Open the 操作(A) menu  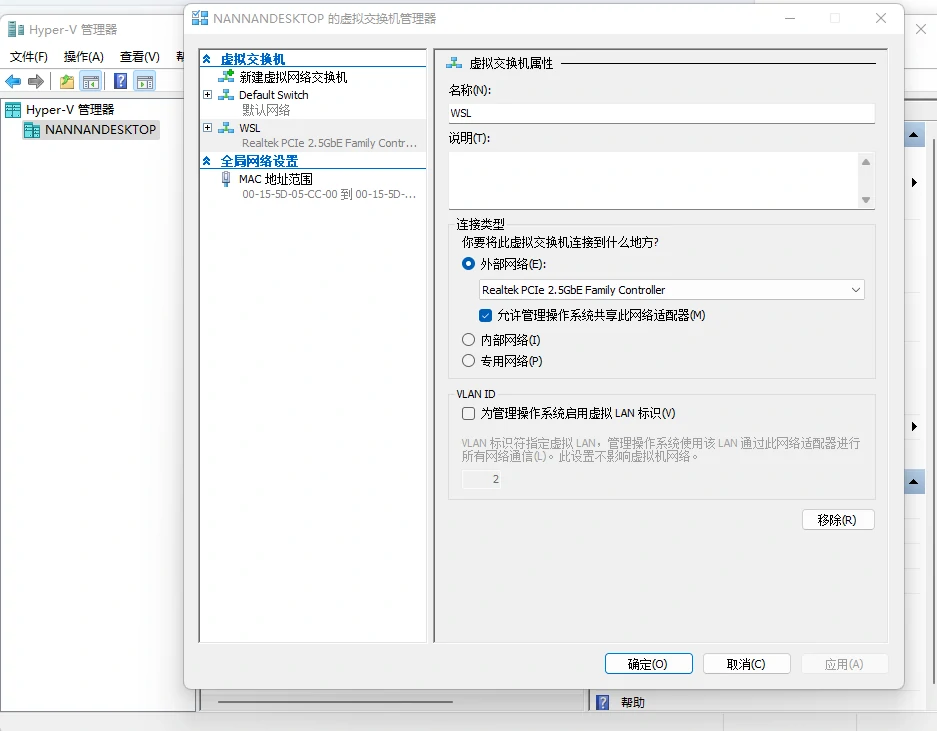pyautogui.click(x=84, y=57)
